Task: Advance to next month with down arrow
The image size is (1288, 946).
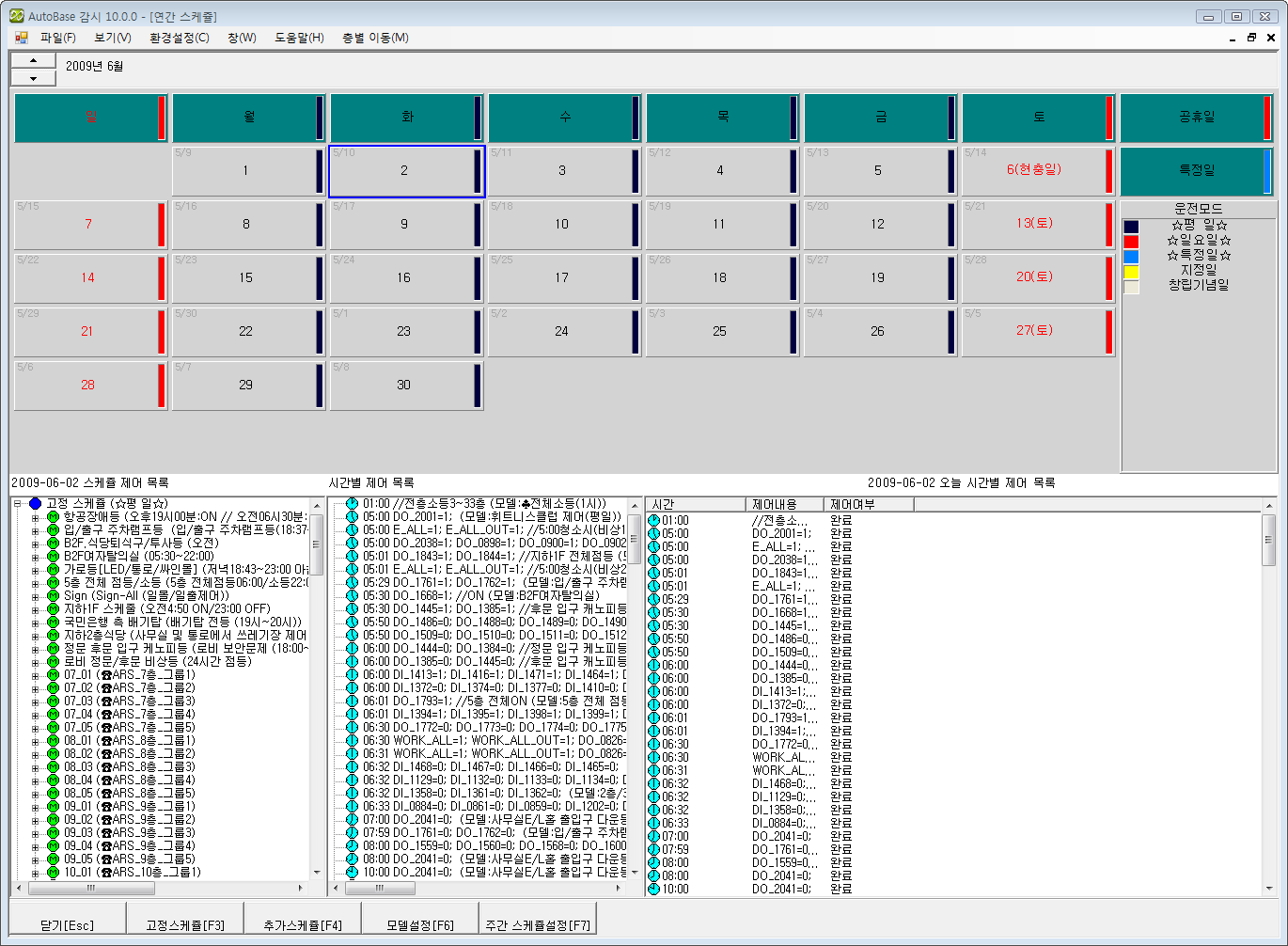Action: (34, 78)
